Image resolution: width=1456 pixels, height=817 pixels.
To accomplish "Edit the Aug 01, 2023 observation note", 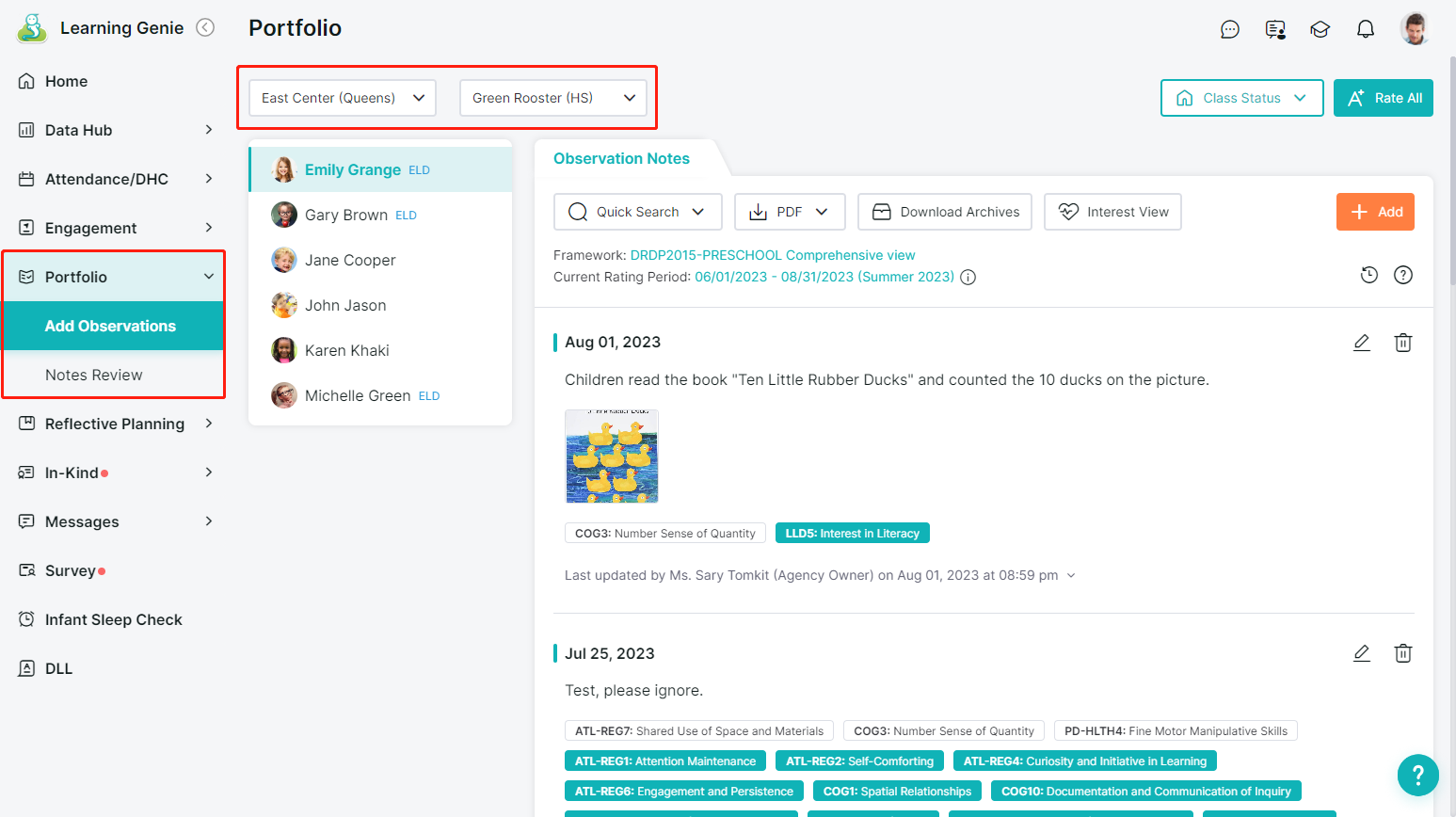I will pyautogui.click(x=1361, y=343).
